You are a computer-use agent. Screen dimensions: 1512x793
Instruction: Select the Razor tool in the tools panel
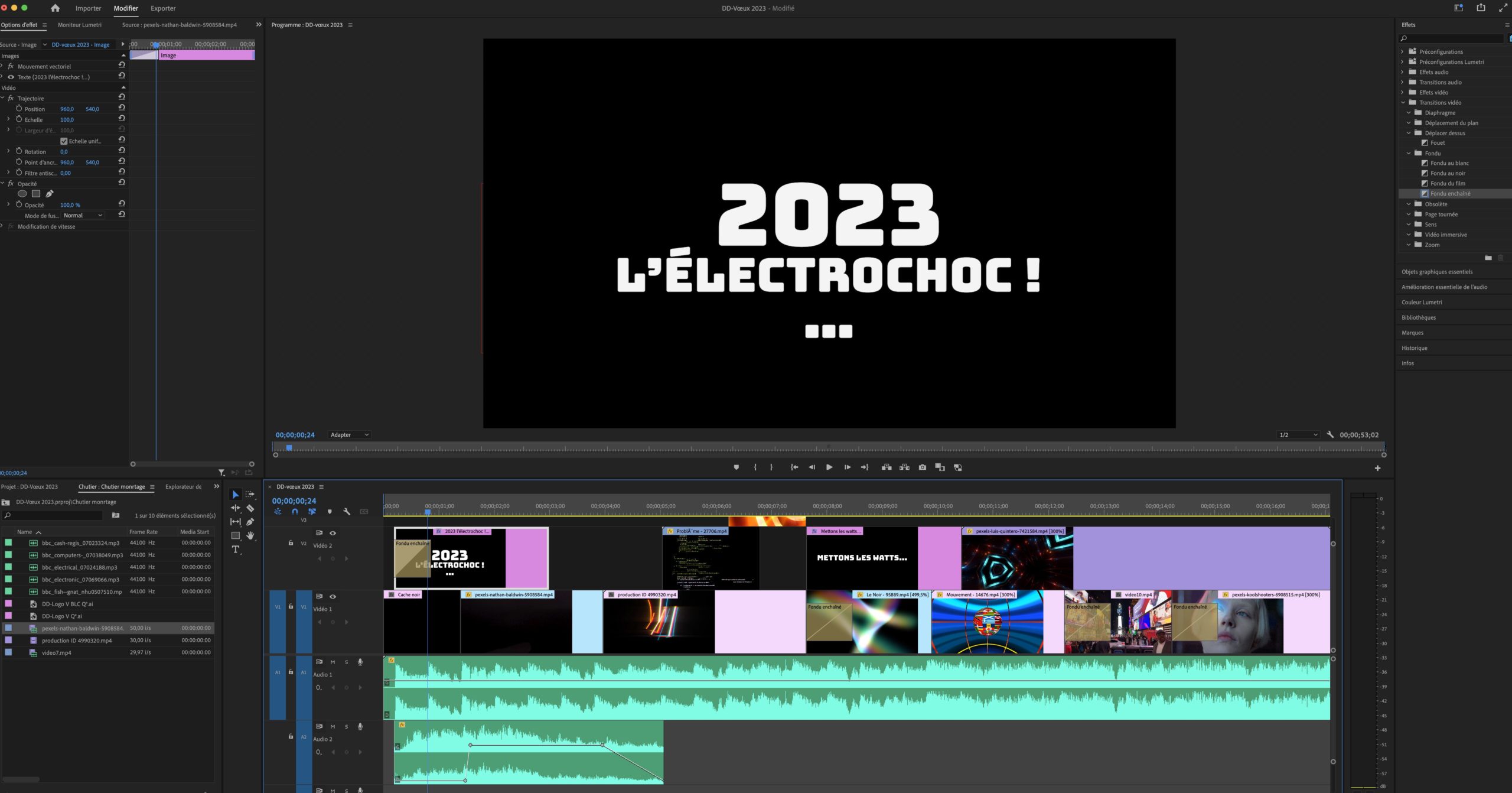pyautogui.click(x=250, y=508)
